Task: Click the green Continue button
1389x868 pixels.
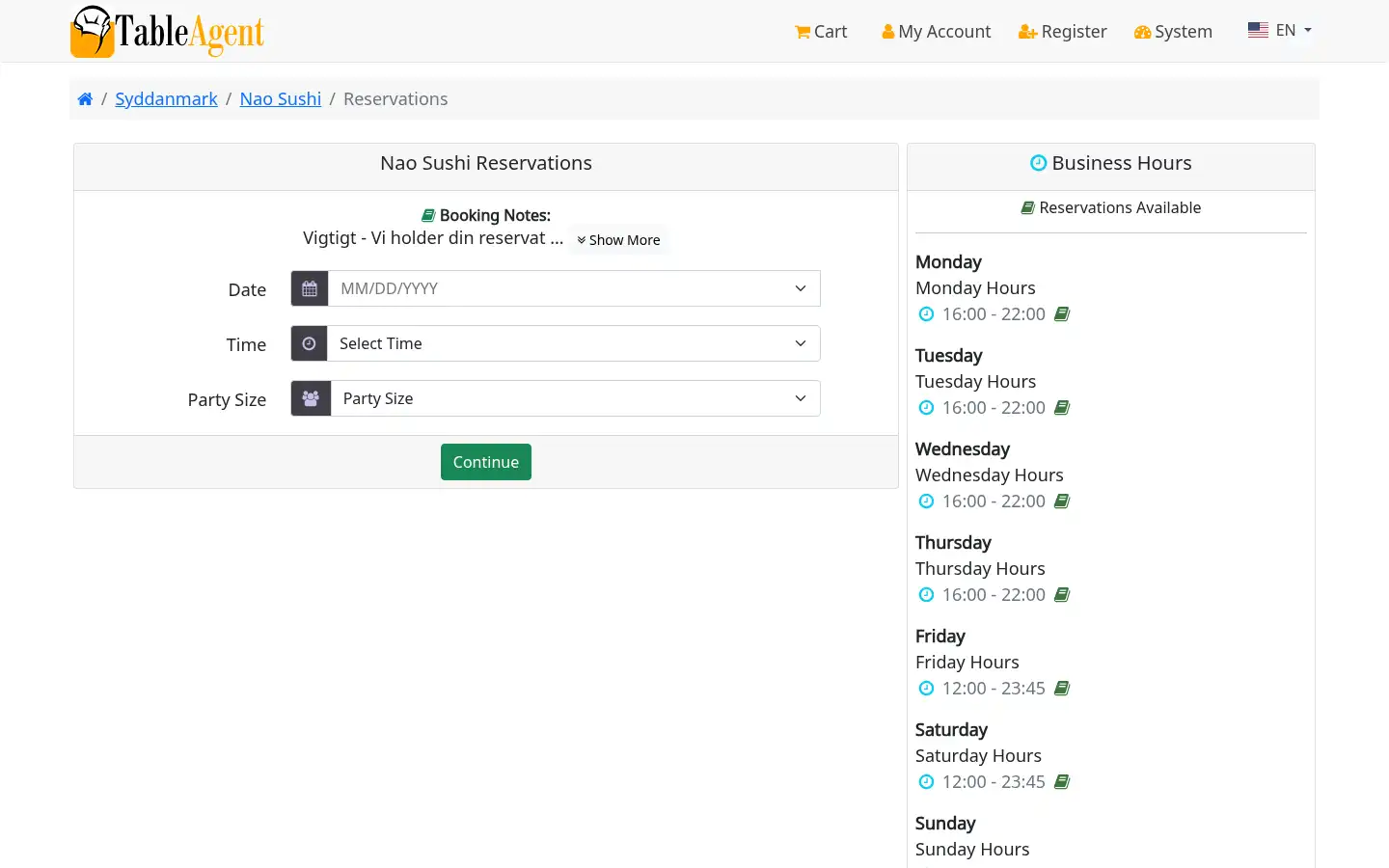Action: point(486,462)
